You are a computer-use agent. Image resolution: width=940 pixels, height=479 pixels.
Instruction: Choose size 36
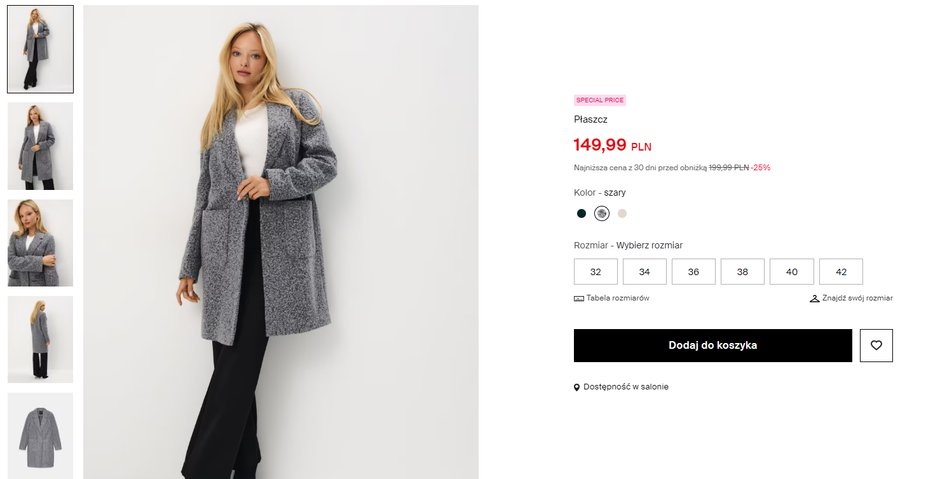point(693,272)
